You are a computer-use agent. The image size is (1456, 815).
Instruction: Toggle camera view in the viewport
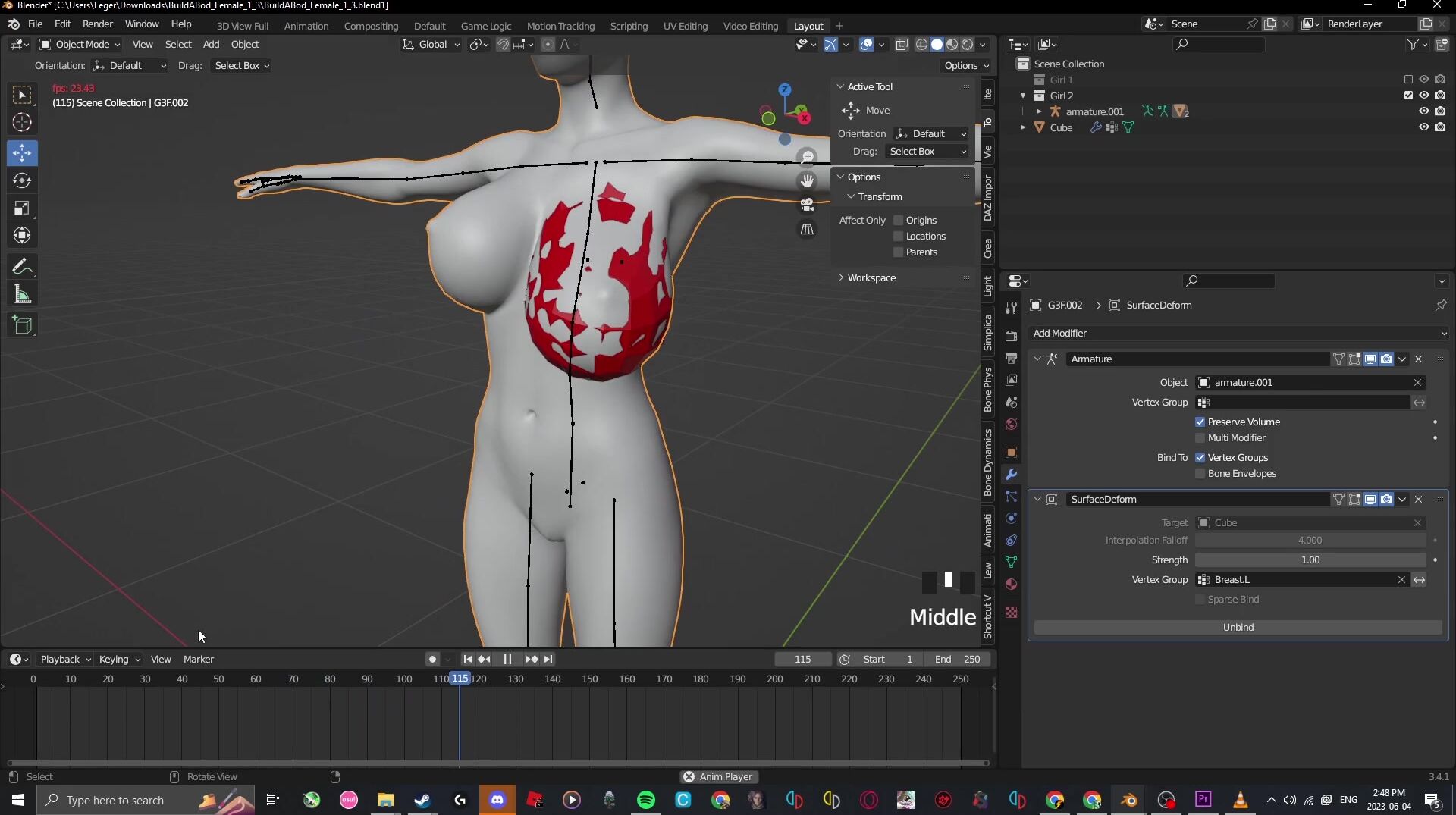(807, 205)
